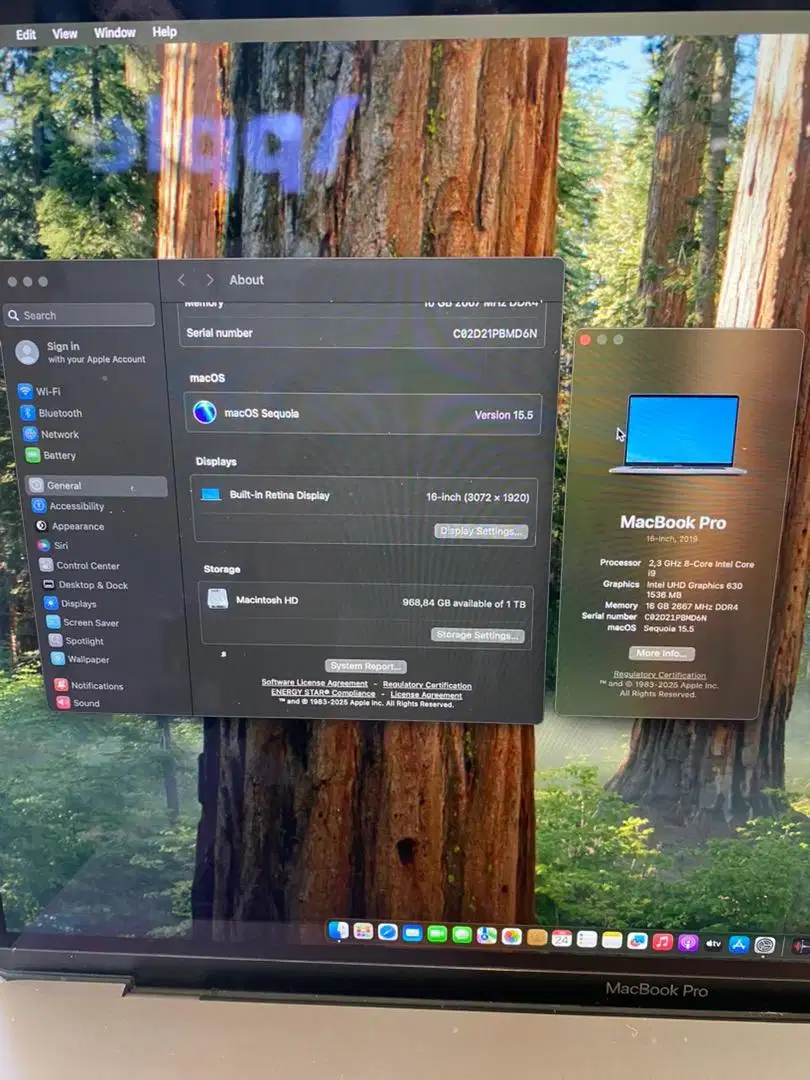Open Launchpad from the Dock
Viewport: 810px width, 1080px height.
[x=363, y=932]
